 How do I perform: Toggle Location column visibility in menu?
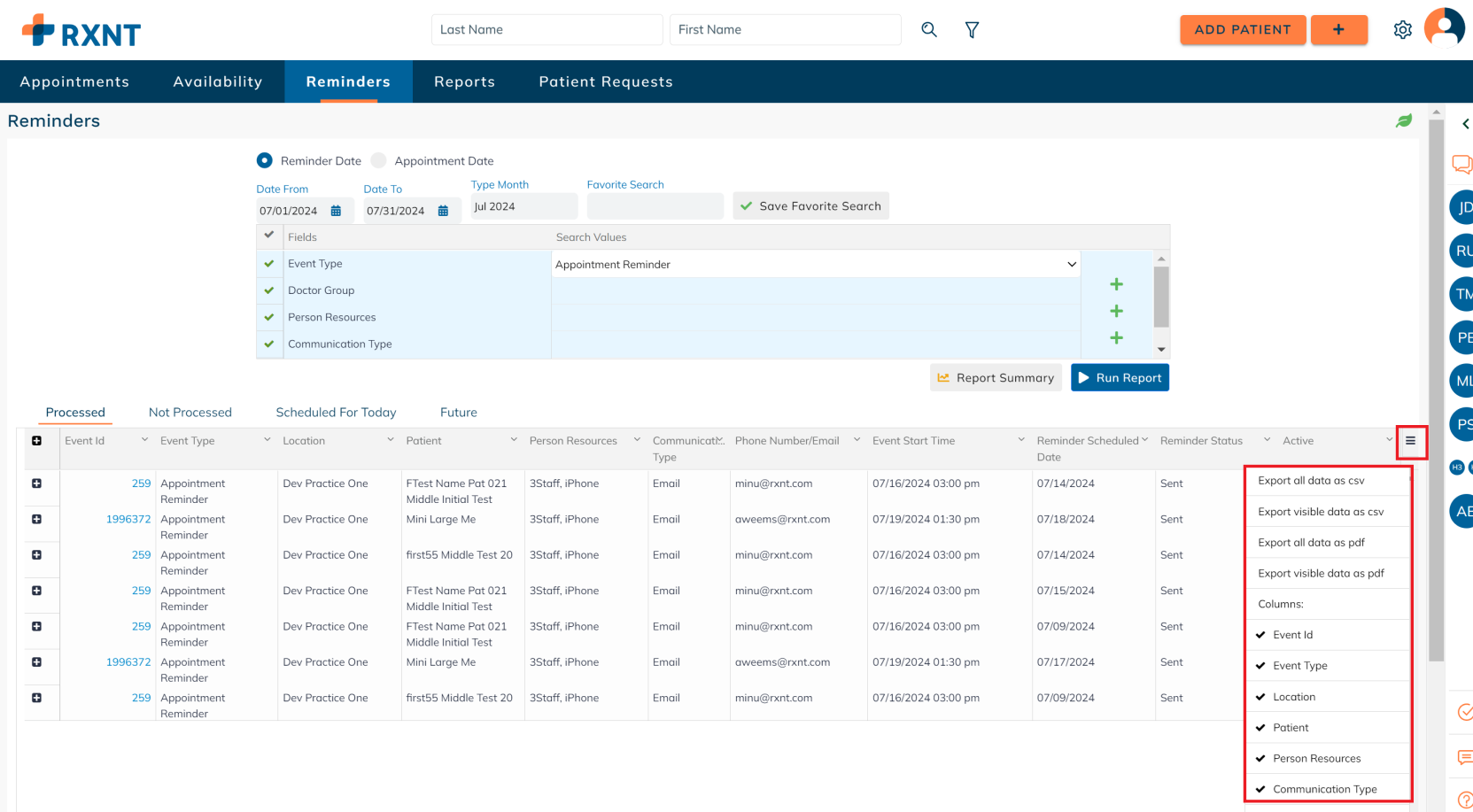pos(1293,697)
